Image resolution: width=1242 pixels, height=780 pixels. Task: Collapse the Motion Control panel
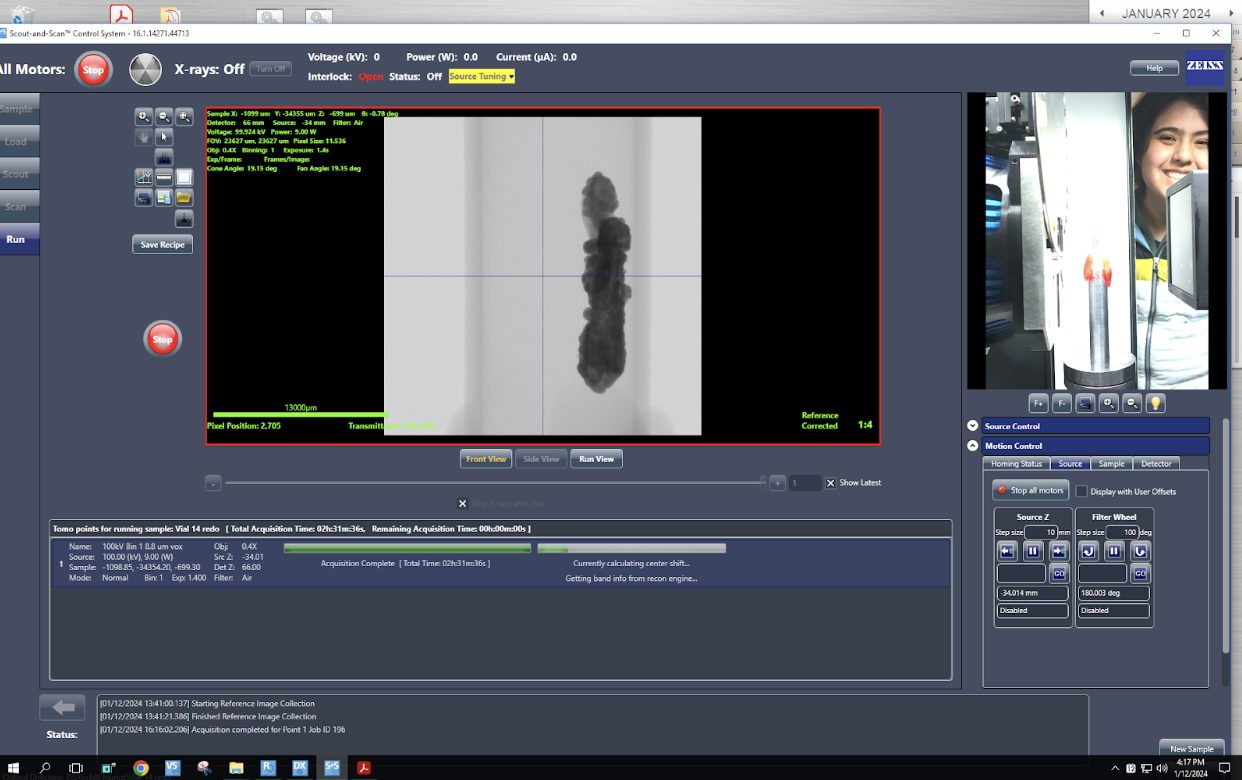(972, 446)
